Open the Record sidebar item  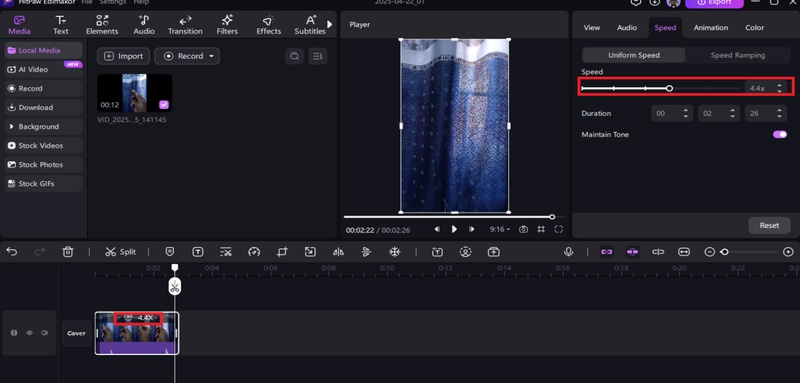click(43, 88)
